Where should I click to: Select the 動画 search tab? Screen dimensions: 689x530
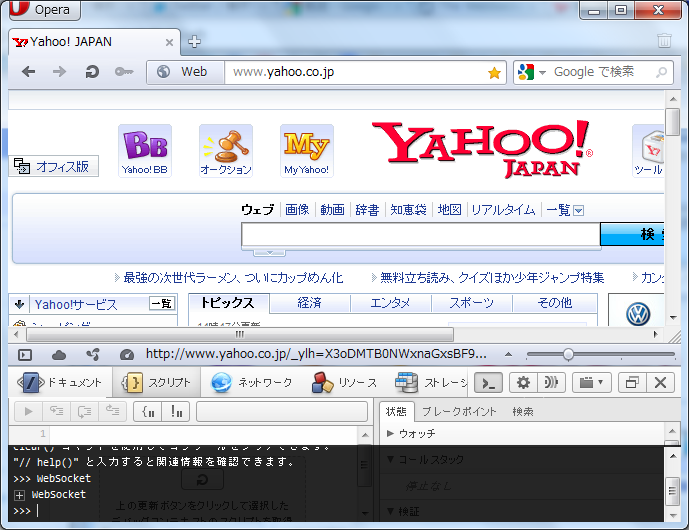[332, 210]
